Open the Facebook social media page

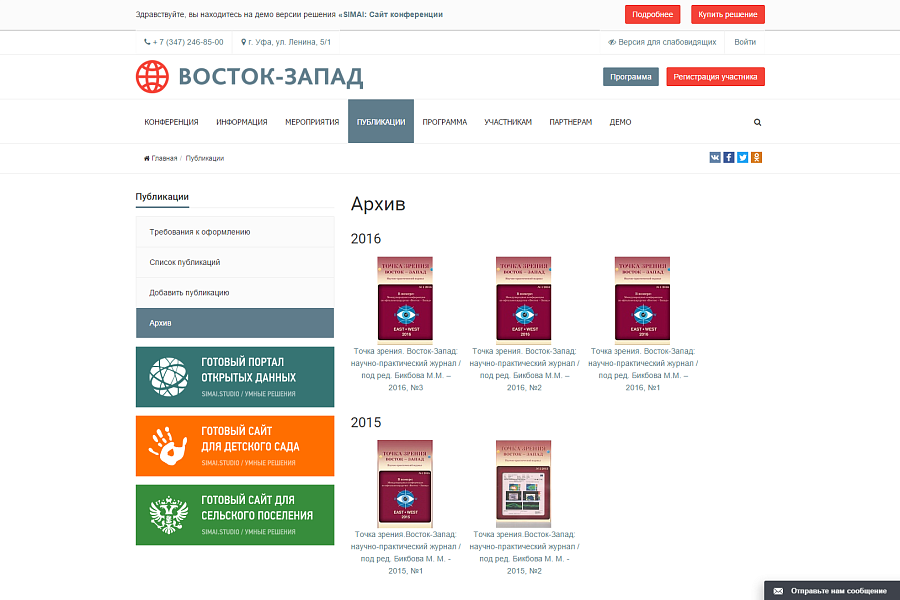point(729,157)
